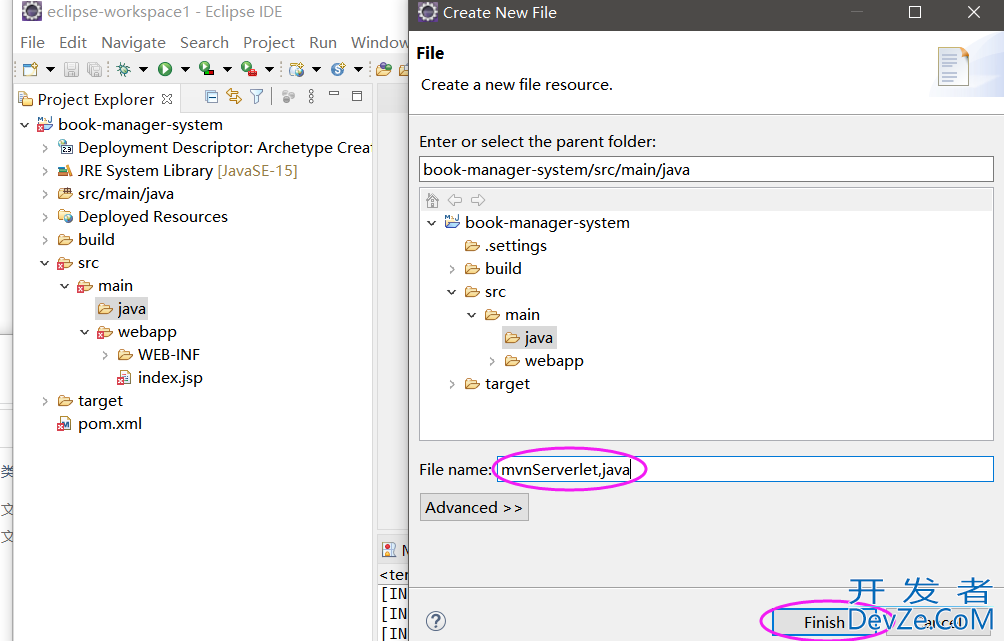The width and height of the screenshot is (1004, 641).
Task: Collapse book-manager-system in Project Explorer
Action: (24, 125)
